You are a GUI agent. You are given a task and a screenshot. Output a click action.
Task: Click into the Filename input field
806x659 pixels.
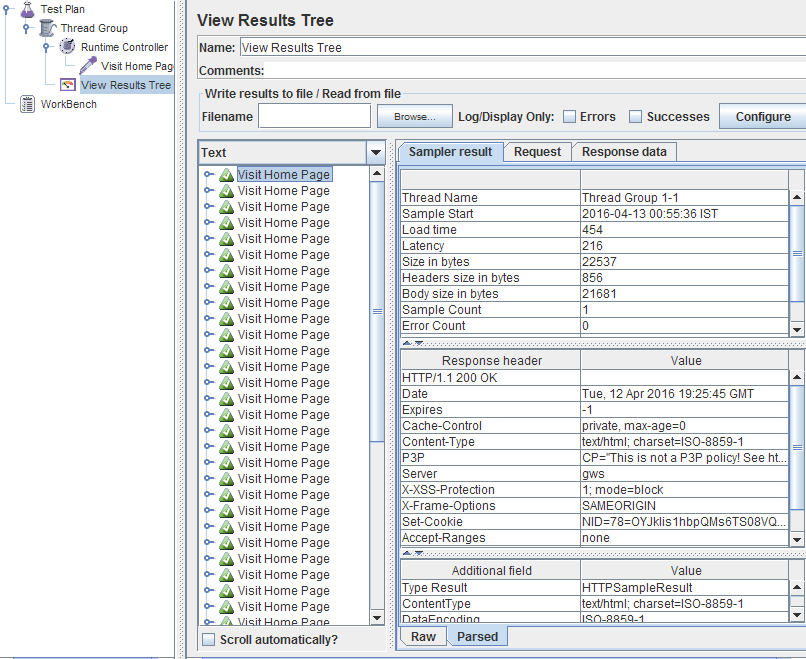click(x=314, y=116)
